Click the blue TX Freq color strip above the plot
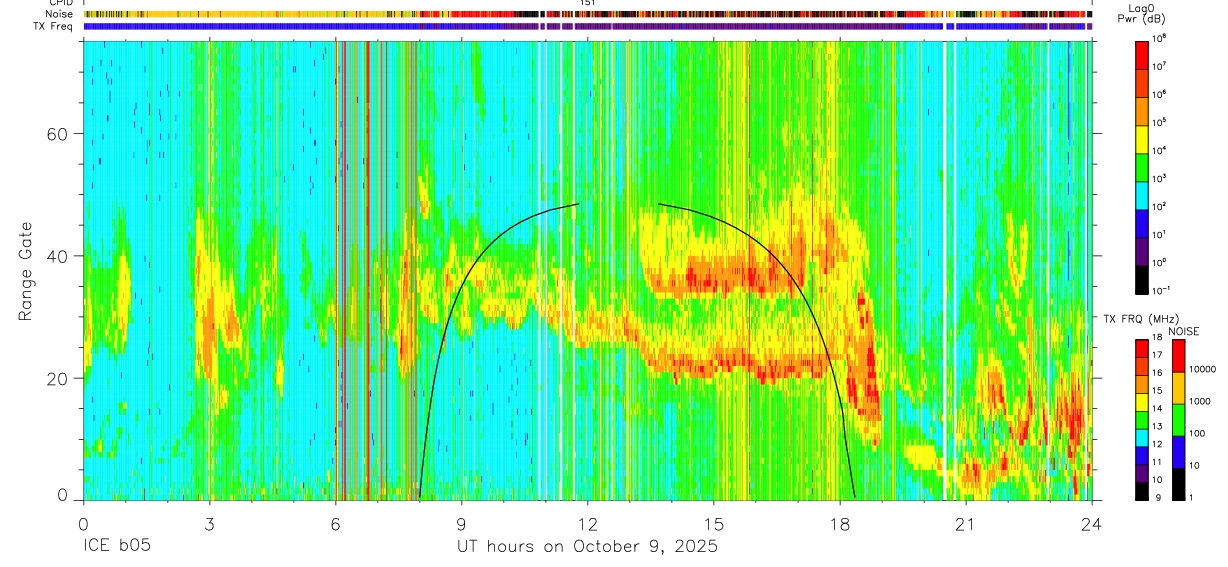This screenshot has width=1228, height=567. pos(587,27)
